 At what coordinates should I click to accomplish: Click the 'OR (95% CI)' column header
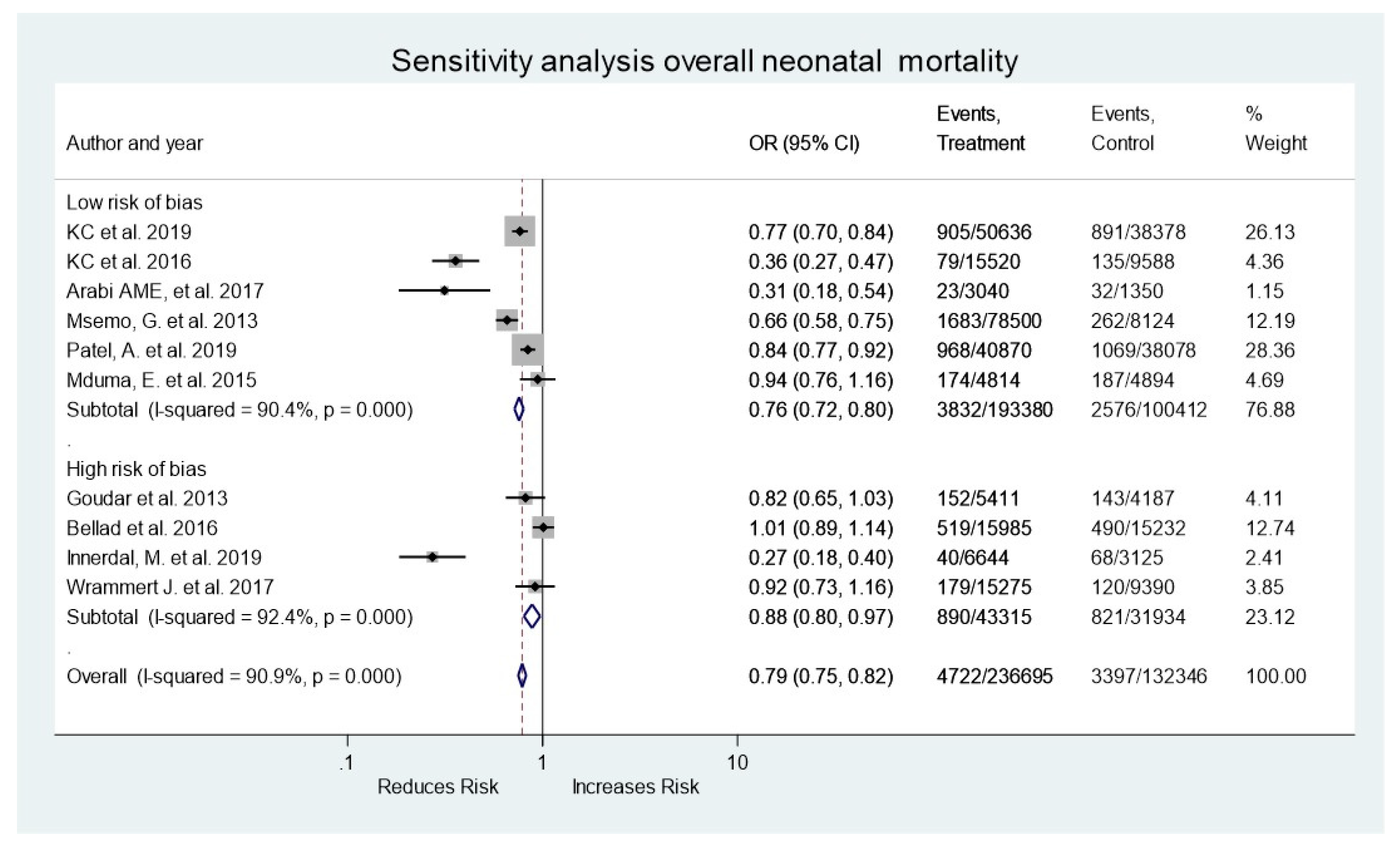[803, 143]
